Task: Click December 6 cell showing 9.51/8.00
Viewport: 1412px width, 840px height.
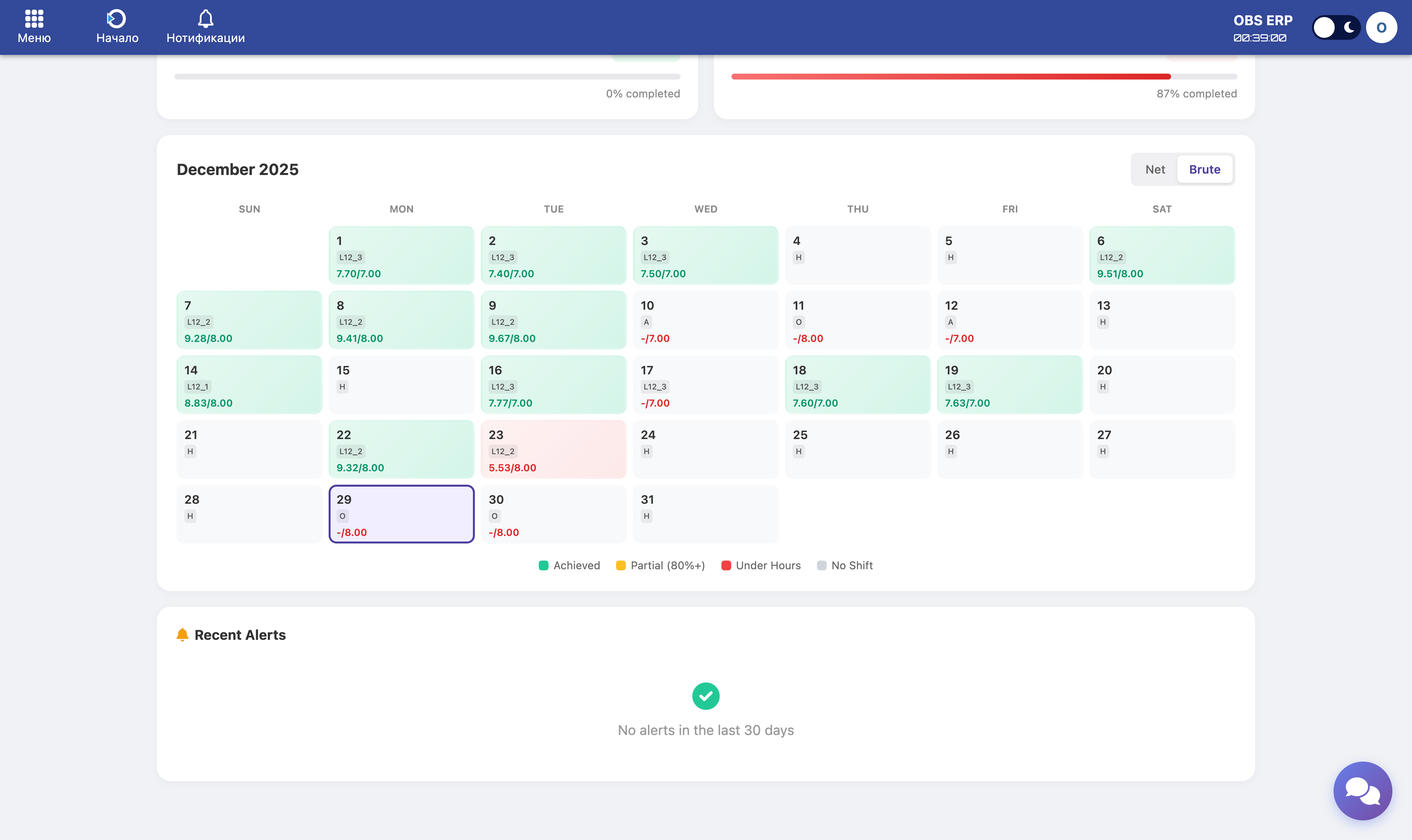Action: (1162, 255)
